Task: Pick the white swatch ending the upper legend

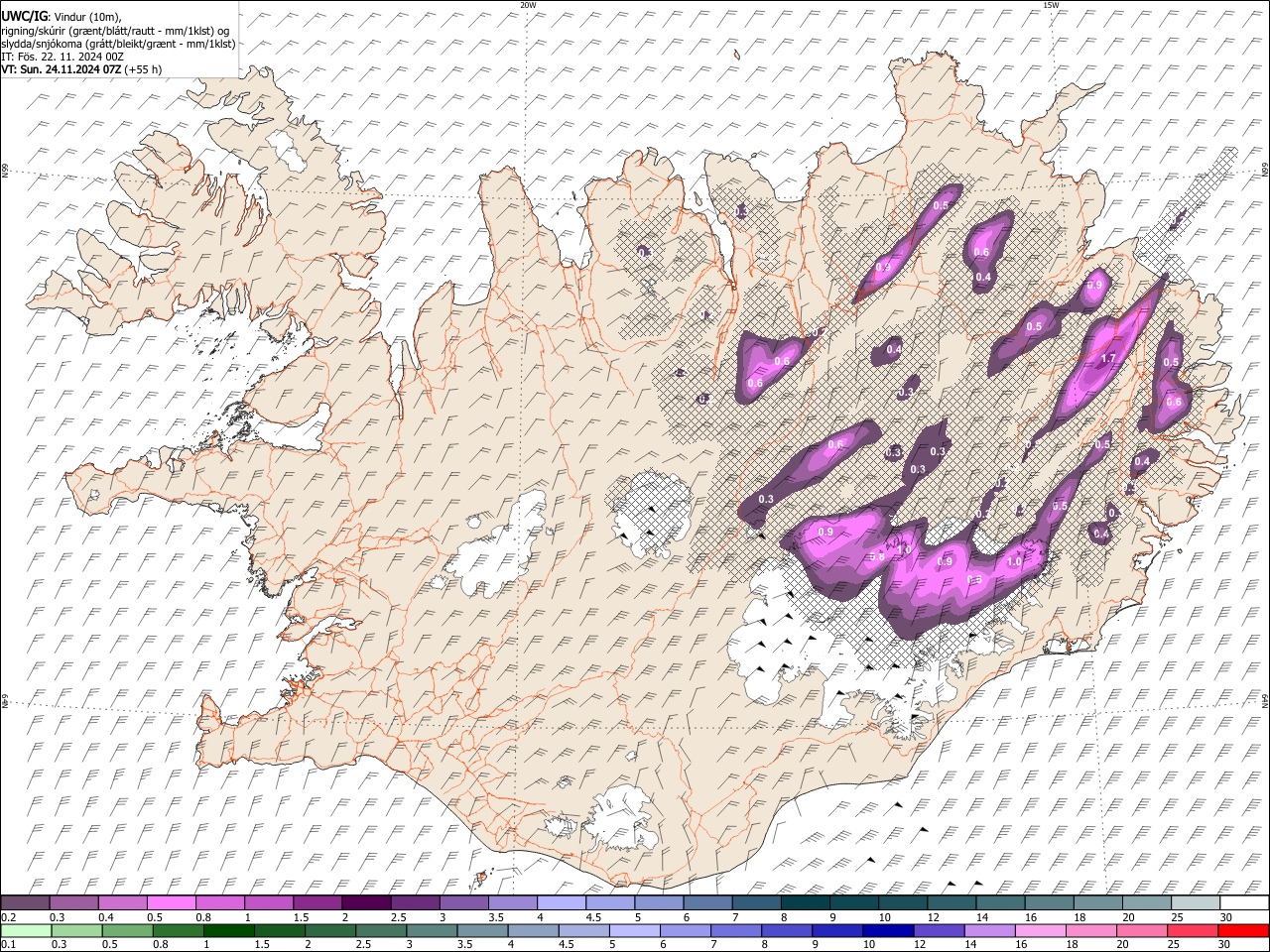Action: pos(1244,902)
